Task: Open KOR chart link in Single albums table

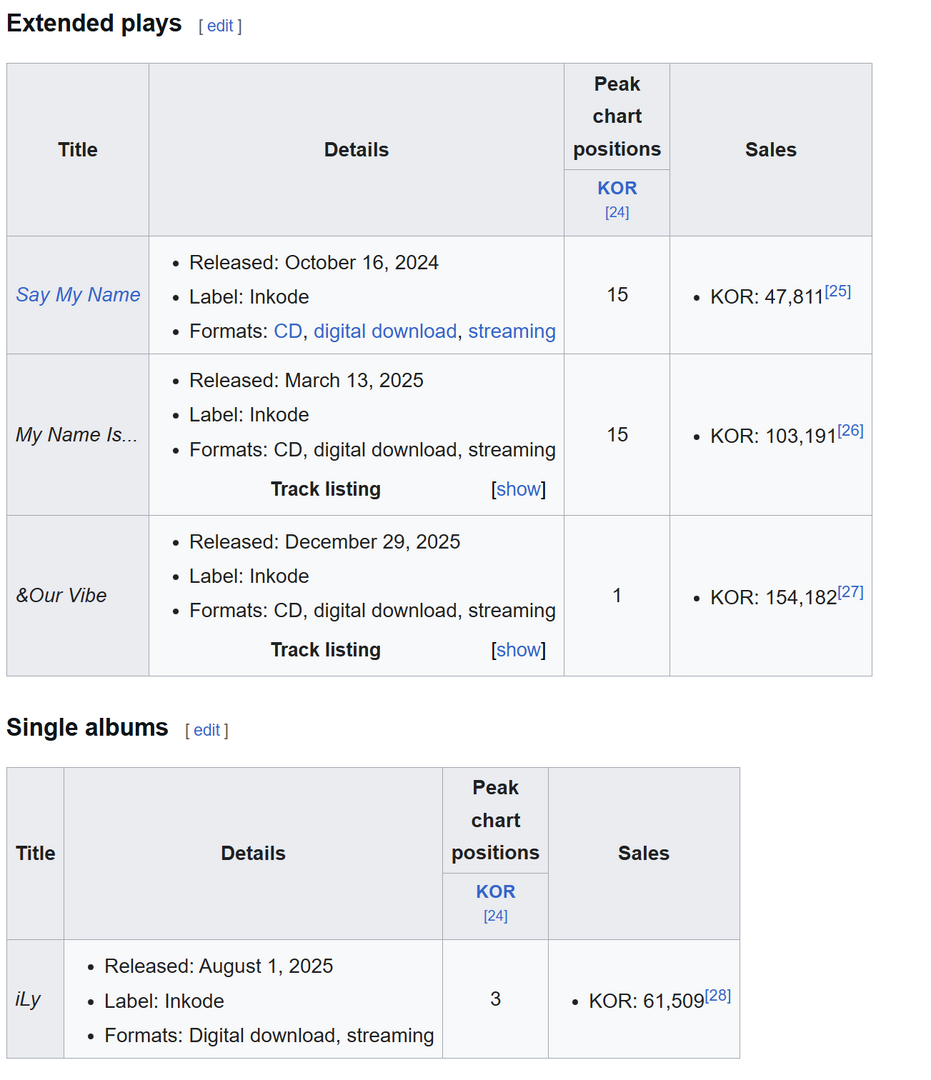Action: point(495,891)
